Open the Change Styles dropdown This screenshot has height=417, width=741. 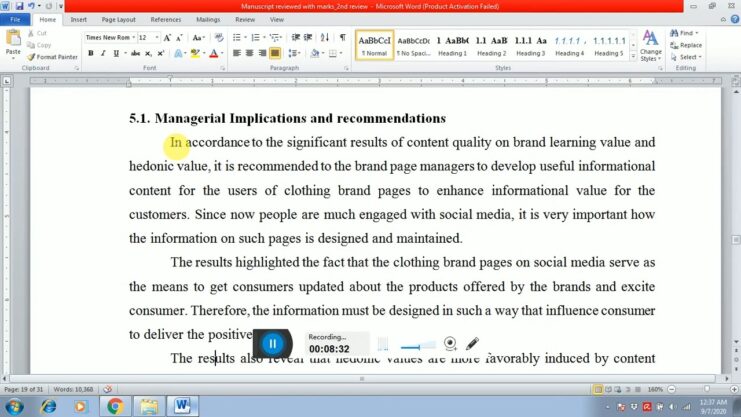651,45
